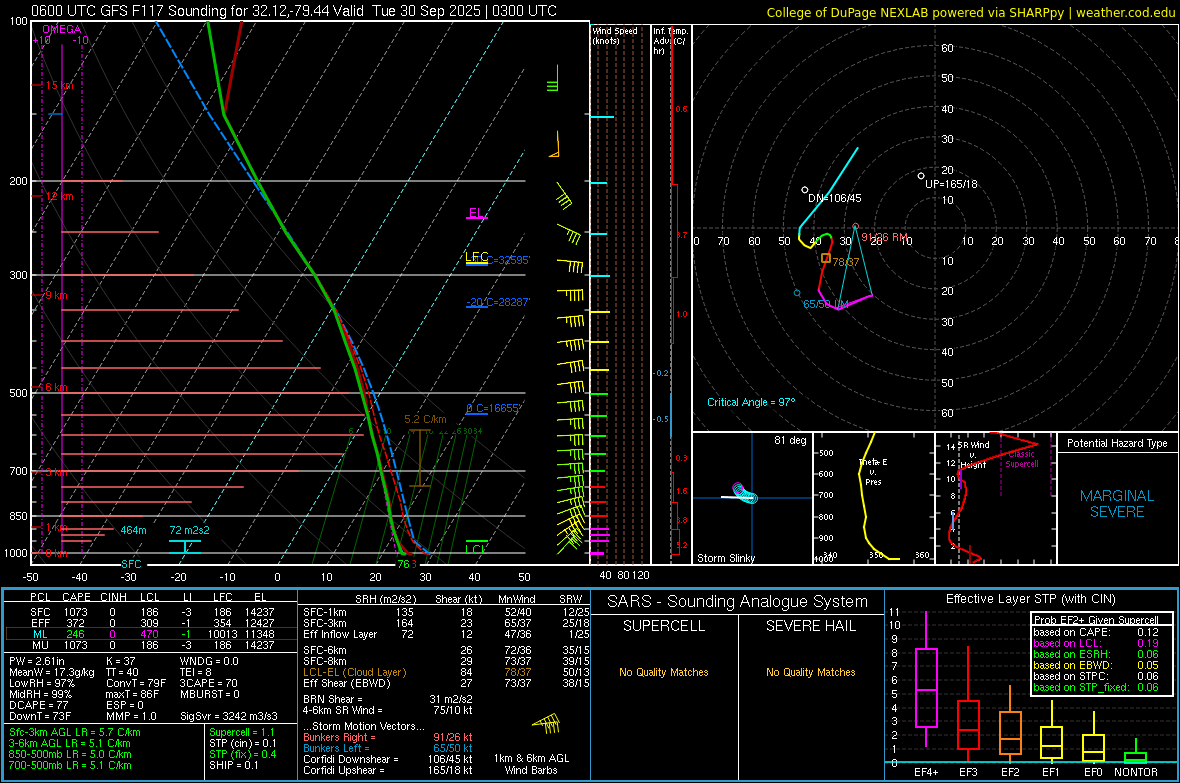Click the 'MARGINAL SEVERE' hazard text
Screen dimensions: 1180x783
(x=1117, y=504)
